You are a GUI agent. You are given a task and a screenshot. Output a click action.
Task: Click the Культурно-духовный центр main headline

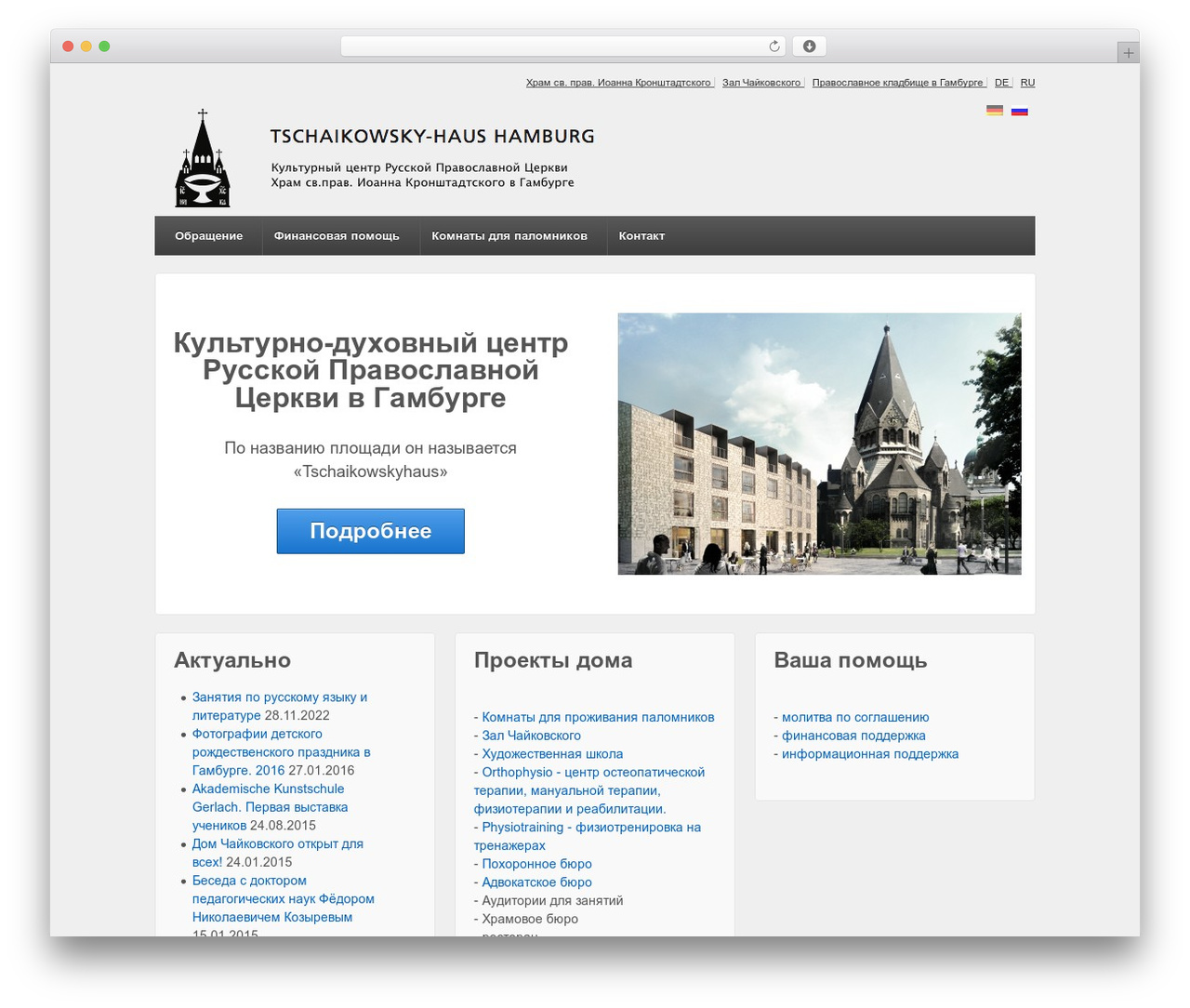tap(370, 370)
